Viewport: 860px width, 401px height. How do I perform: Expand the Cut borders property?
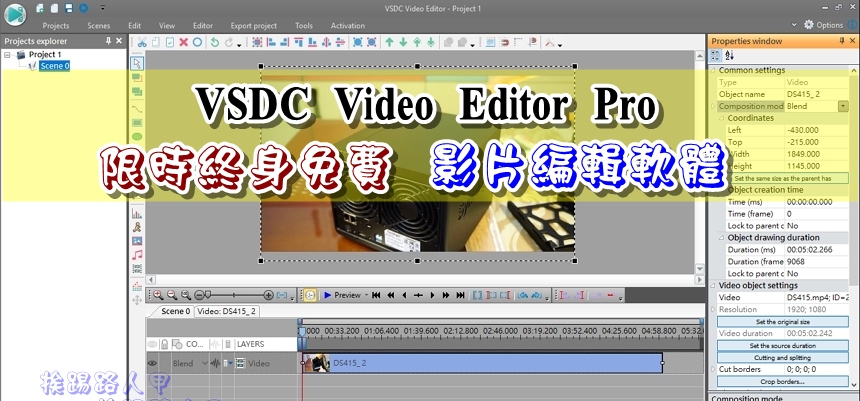[x=713, y=369]
